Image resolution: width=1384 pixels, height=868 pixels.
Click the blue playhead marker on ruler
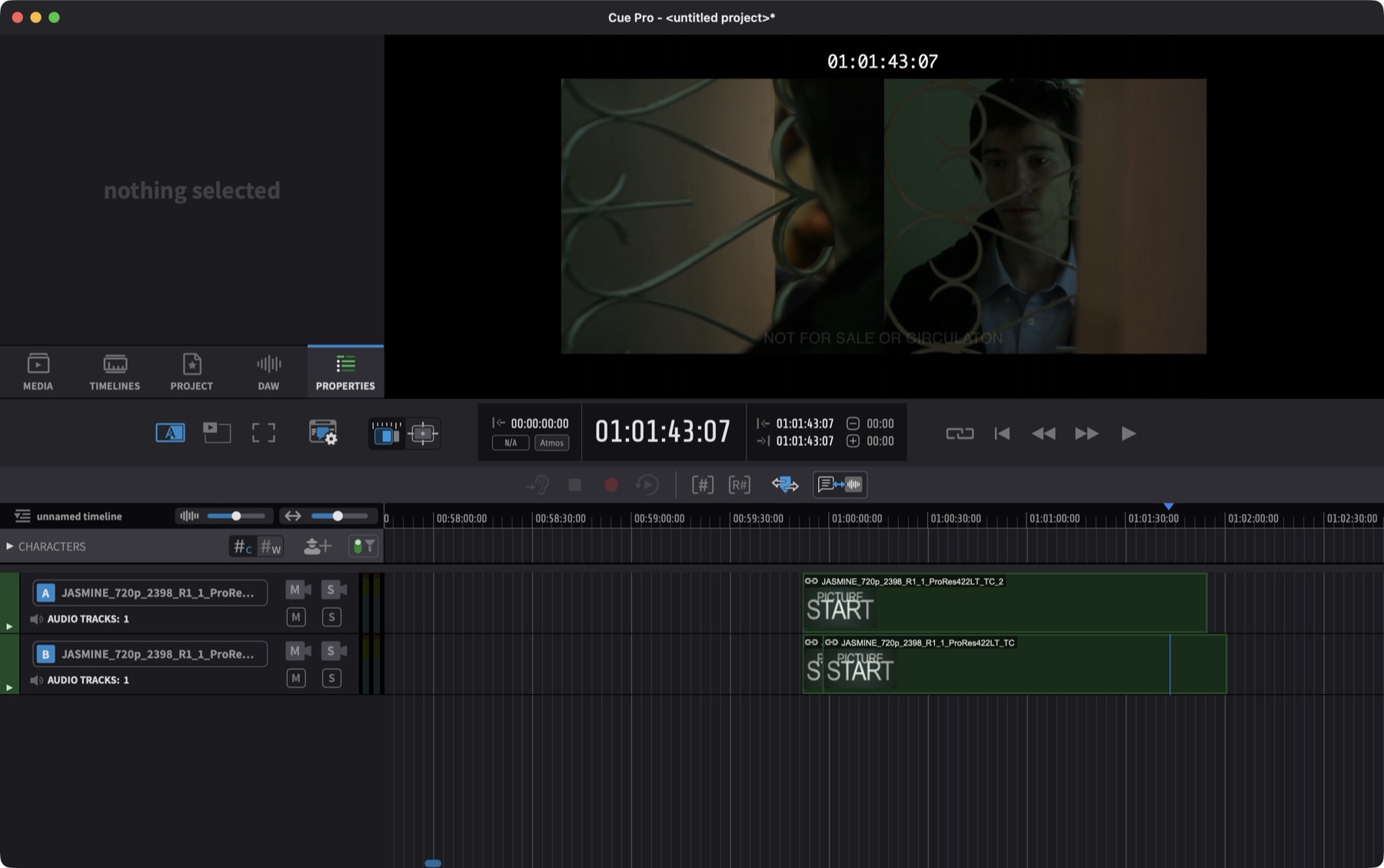click(x=1169, y=506)
